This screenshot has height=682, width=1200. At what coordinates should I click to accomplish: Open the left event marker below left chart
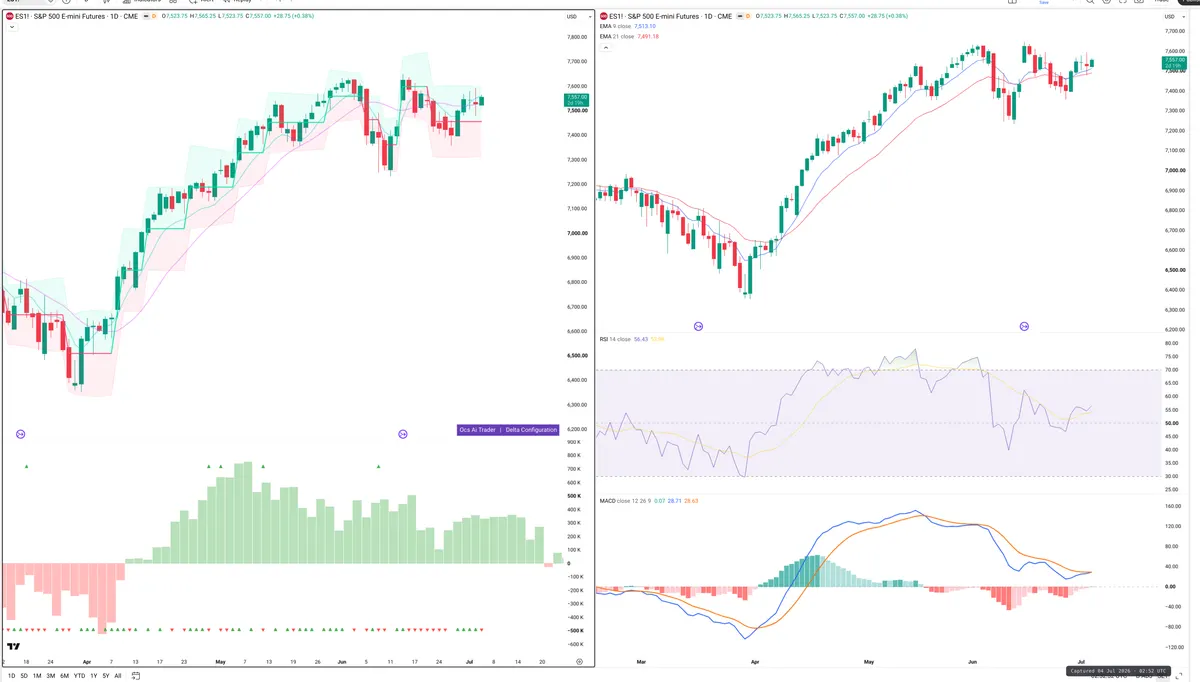(x=21, y=434)
